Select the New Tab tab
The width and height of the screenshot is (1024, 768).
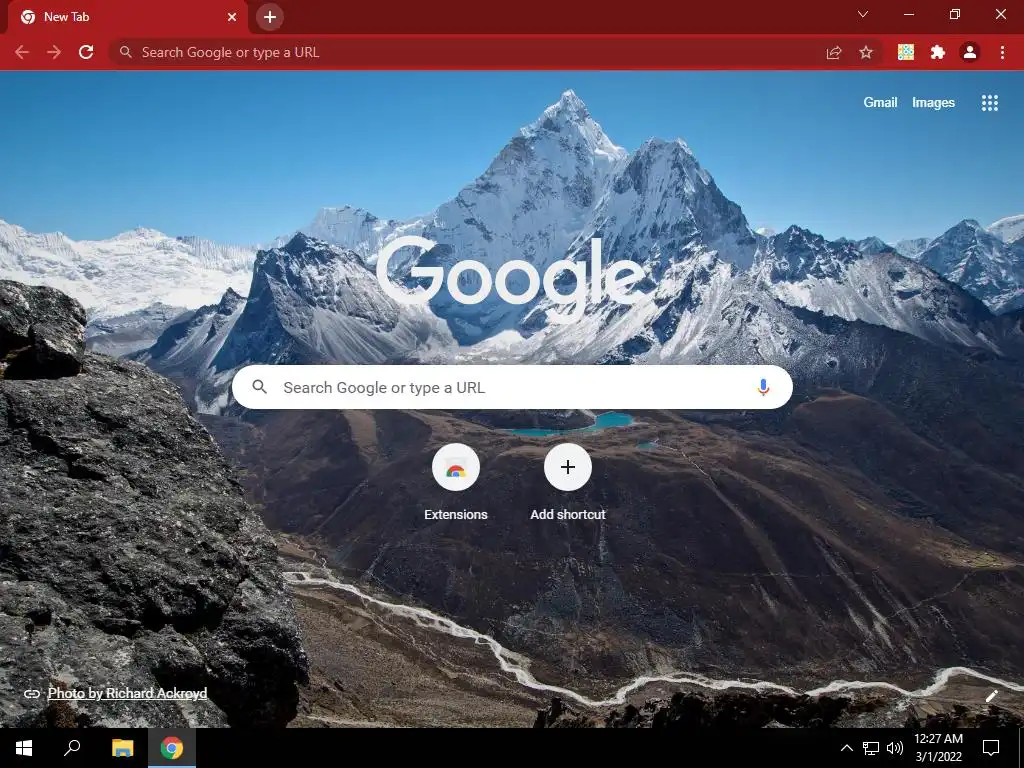127,17
